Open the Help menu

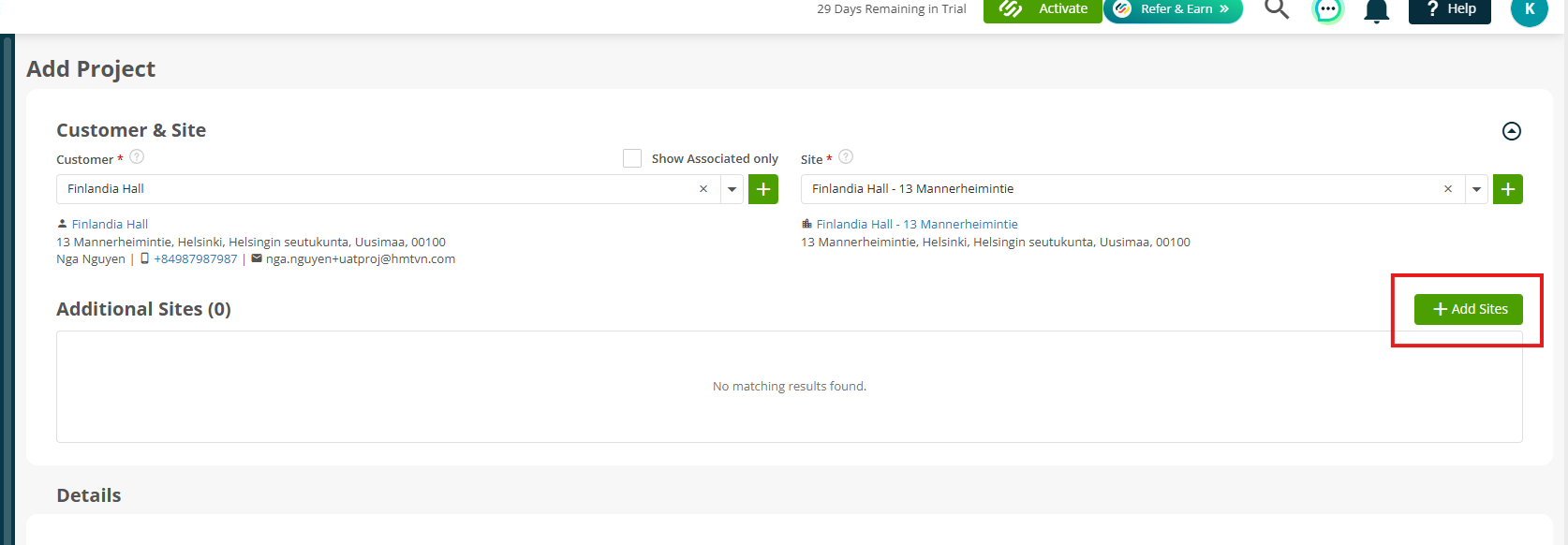coord(1450,9)
